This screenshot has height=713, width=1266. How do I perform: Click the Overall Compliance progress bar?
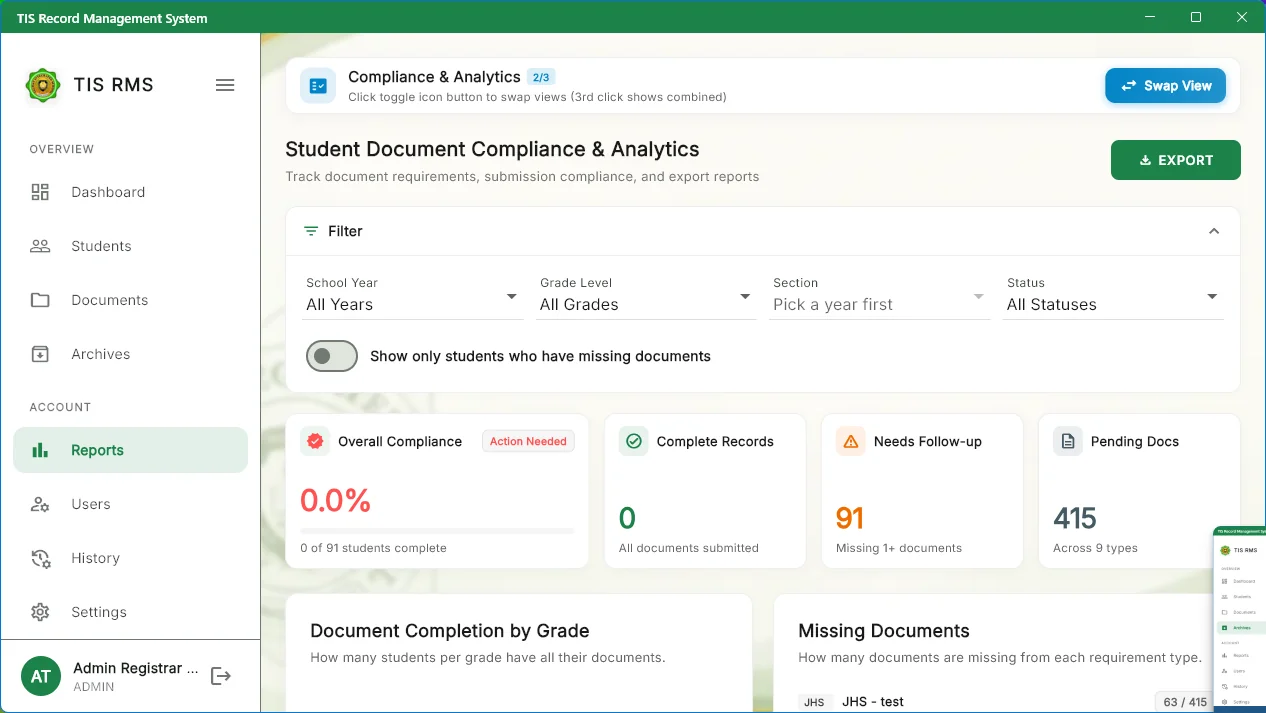437,531
